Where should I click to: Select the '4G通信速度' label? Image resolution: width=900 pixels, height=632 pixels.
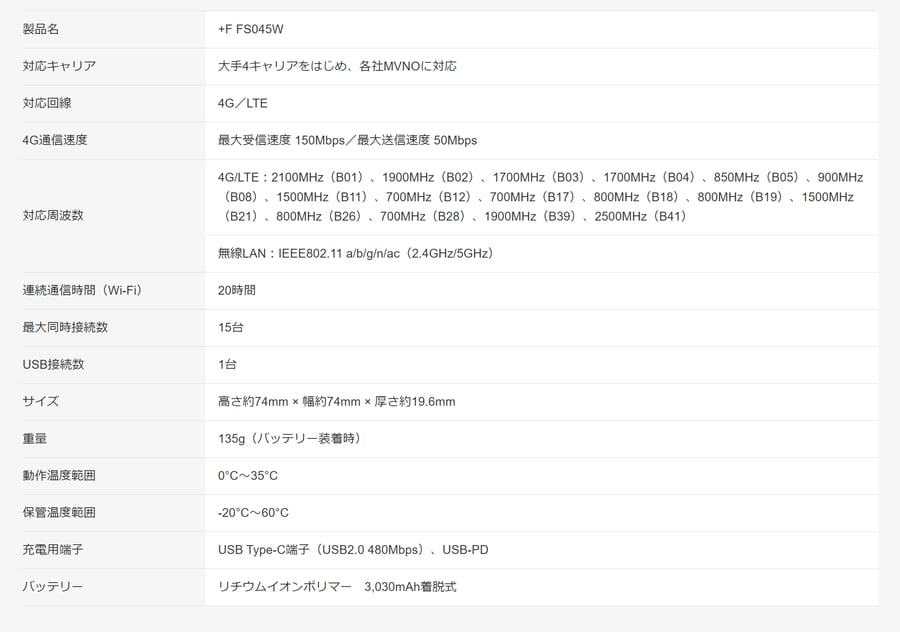point(55,140)
